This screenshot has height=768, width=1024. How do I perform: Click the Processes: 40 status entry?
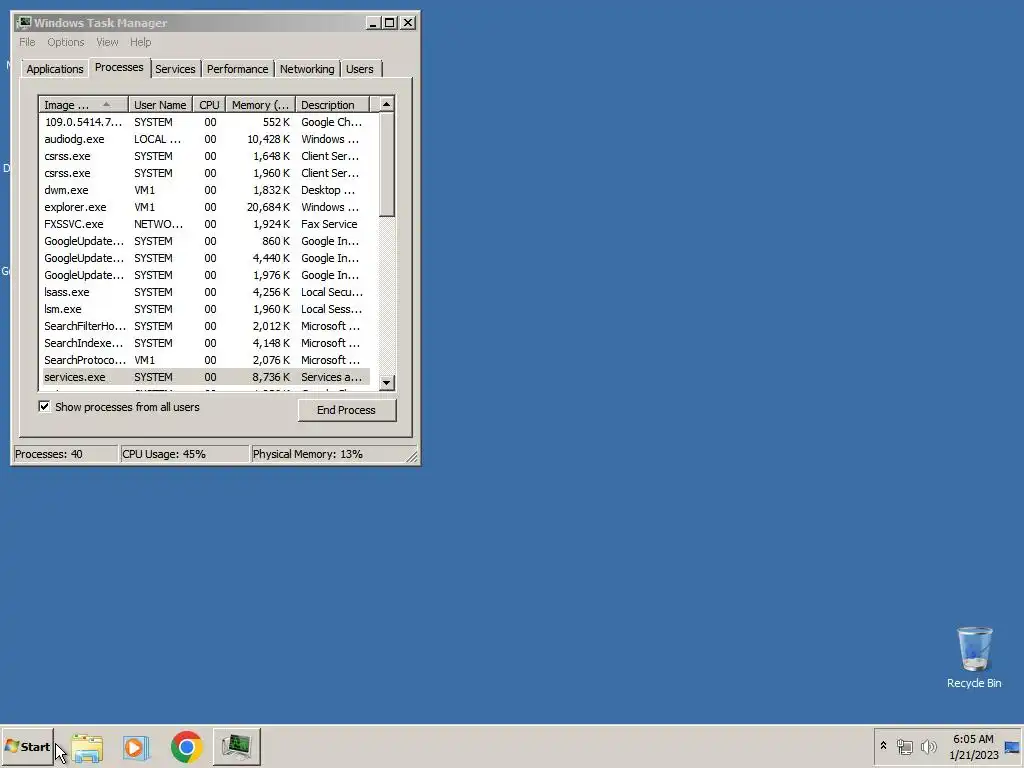(65, 454)
